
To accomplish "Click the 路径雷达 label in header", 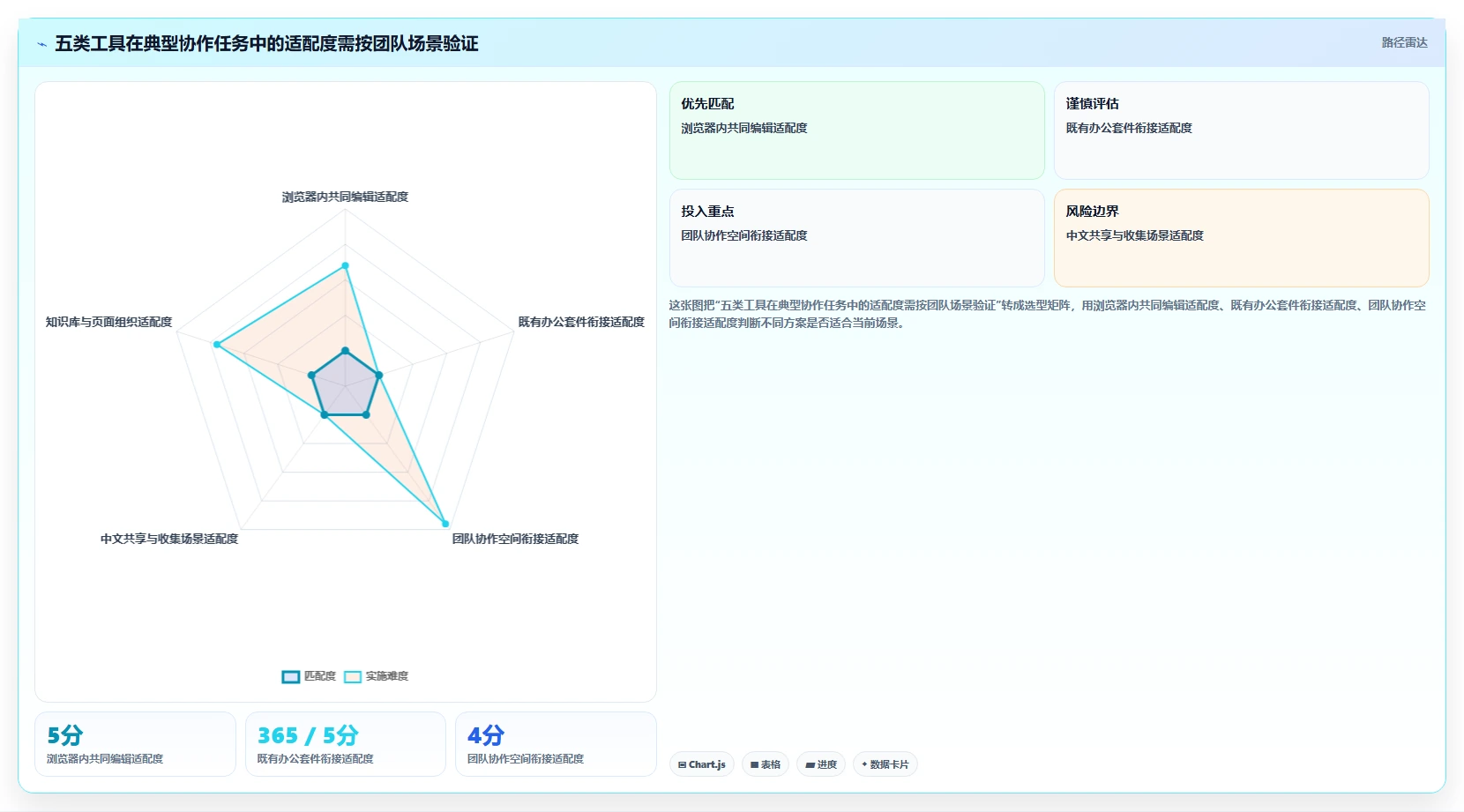I will coord(1404,42).
